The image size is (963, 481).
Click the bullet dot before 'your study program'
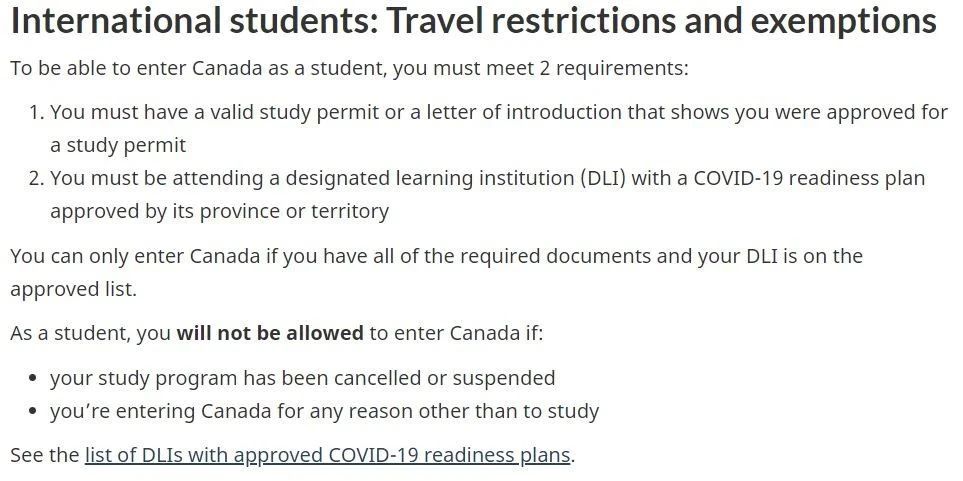click(x=33, y=378)
